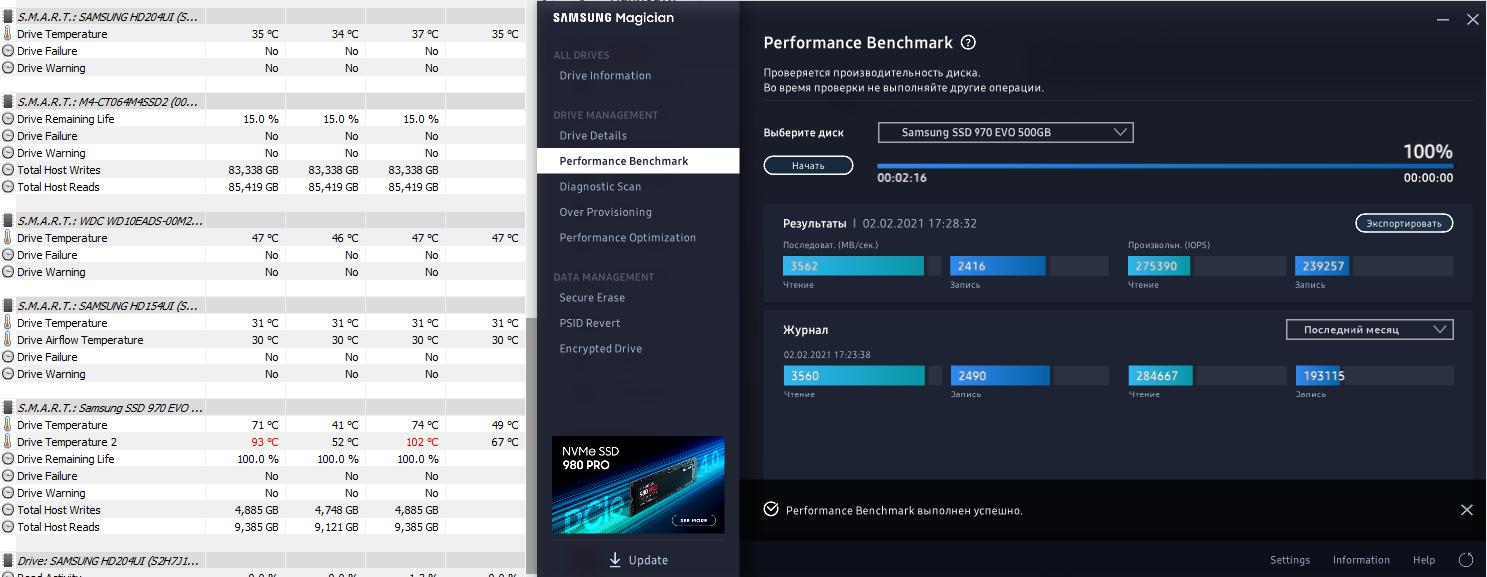
Task: Click the NVMe SSD 980 PRO banner
Action: pyautogui.click(x=638, y=485)
